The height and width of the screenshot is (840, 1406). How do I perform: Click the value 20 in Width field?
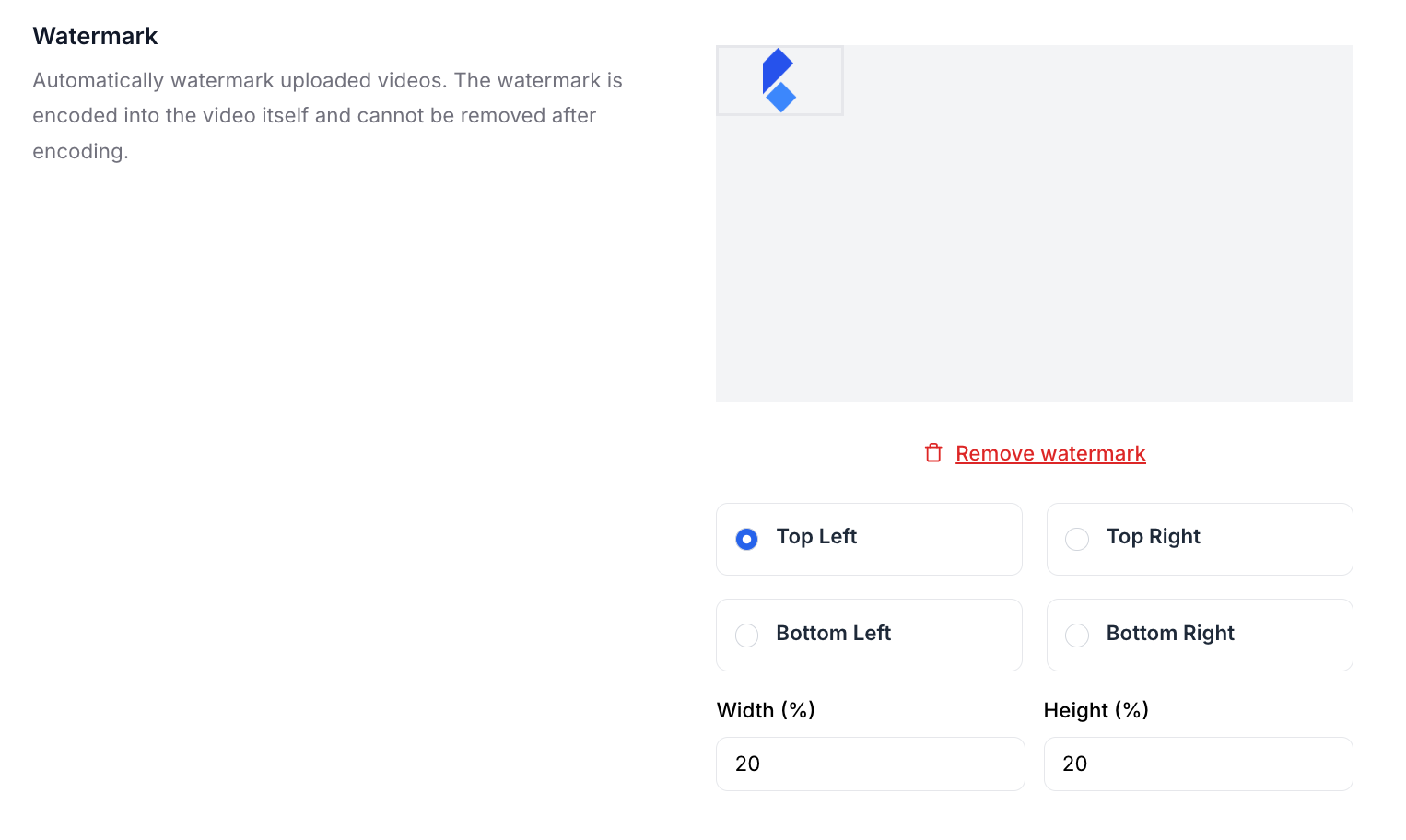pyautogui.click(x=748, y=764)
